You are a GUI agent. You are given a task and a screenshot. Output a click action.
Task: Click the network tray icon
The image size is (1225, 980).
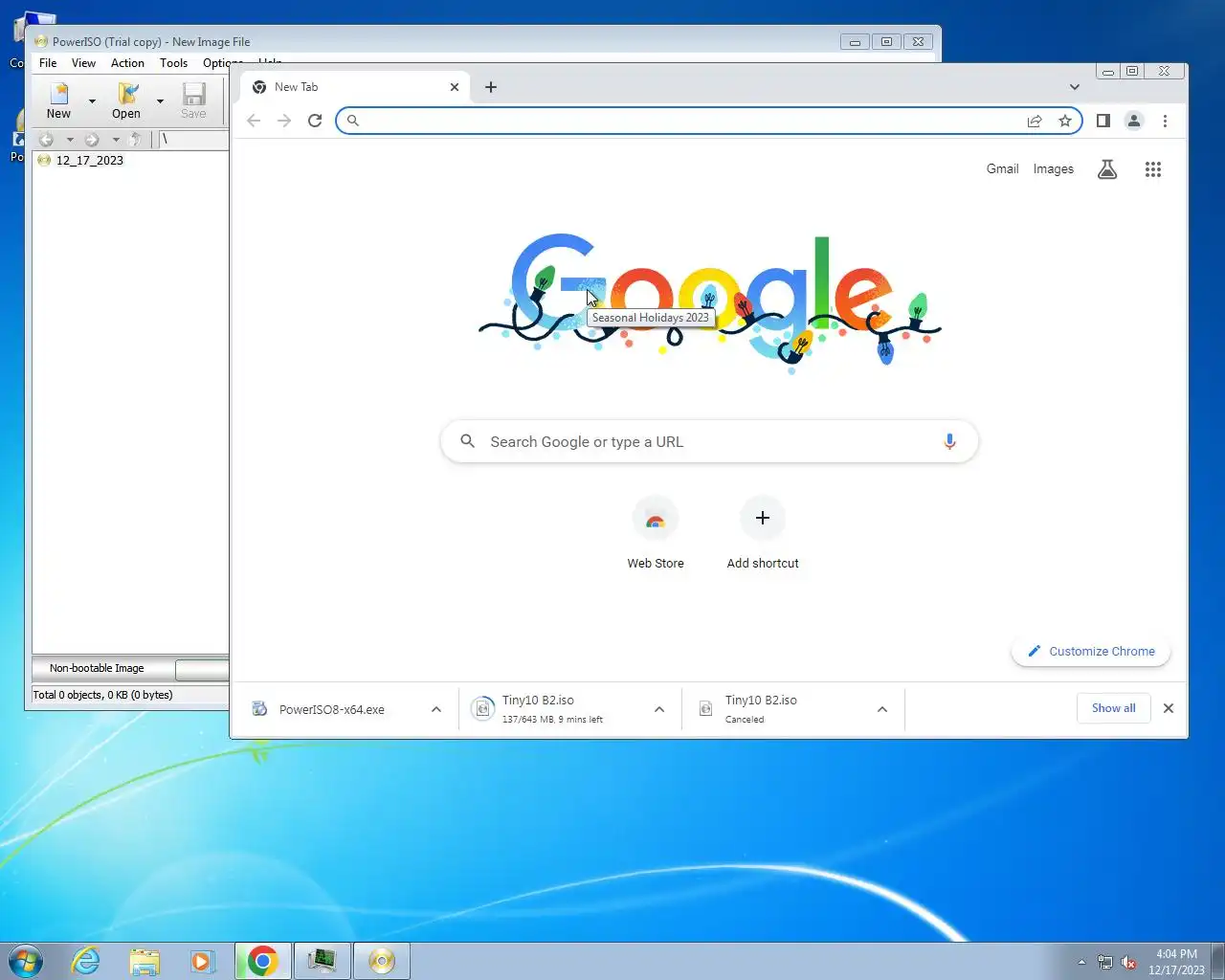tap(1105, 962)
